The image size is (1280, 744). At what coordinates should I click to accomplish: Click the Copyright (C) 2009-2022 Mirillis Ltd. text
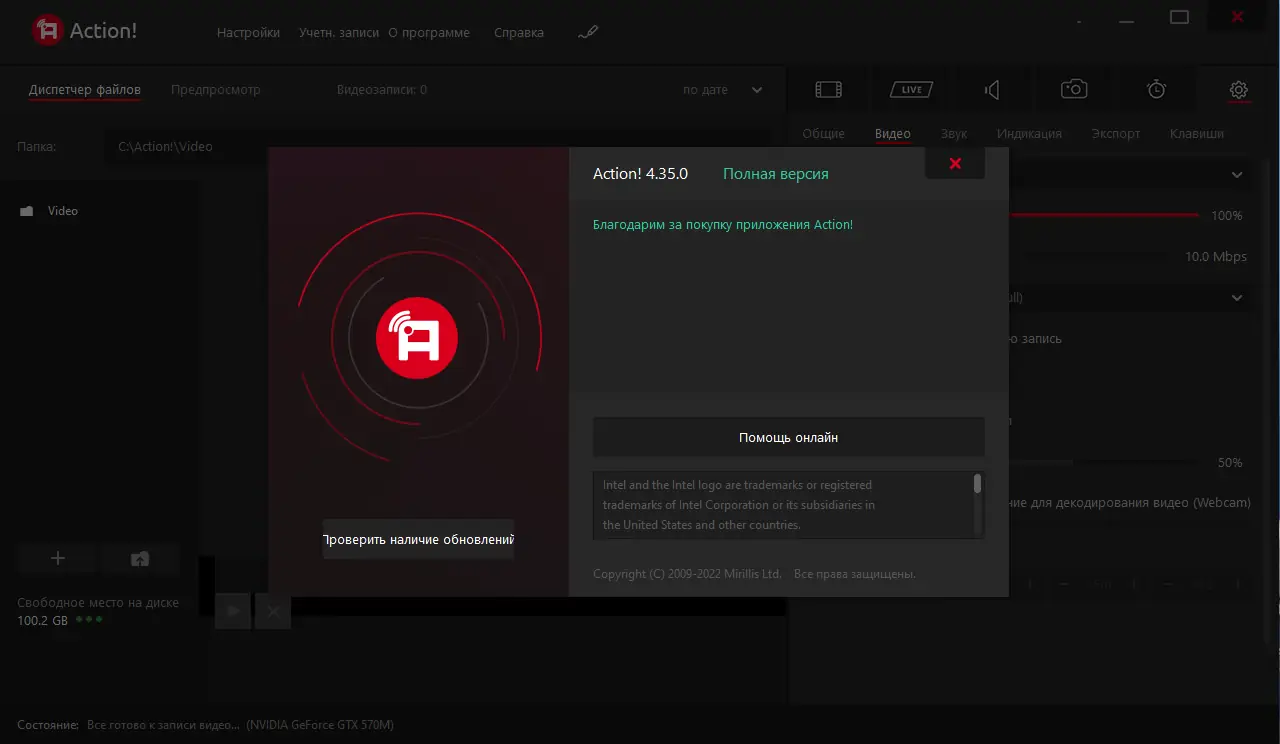(687, 574)
